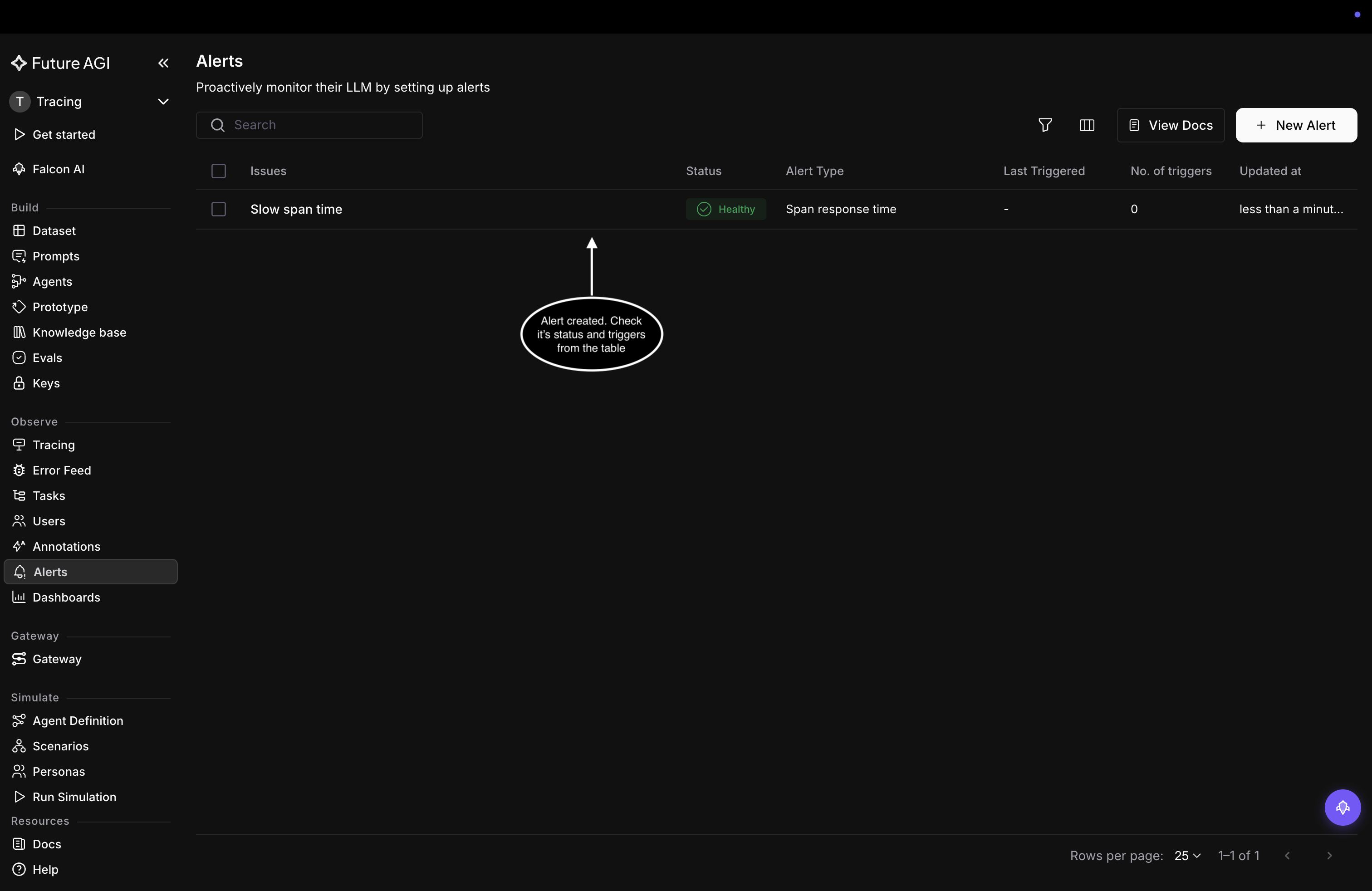Click the Personas sidebar icon
The width and height of the screenshot is (1372, 891).
pyautogui.click(x=19, y=771)
